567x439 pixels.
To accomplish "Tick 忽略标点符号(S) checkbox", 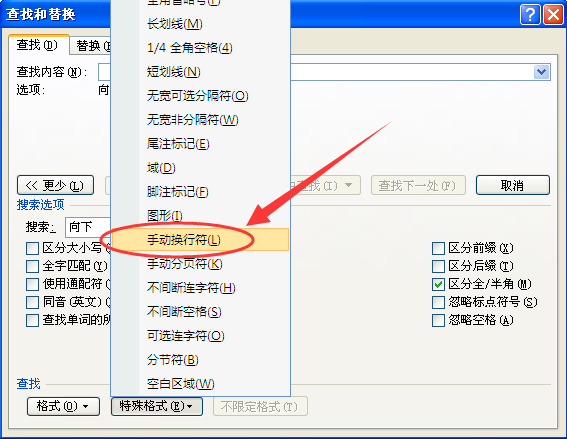I will [438, 302].
